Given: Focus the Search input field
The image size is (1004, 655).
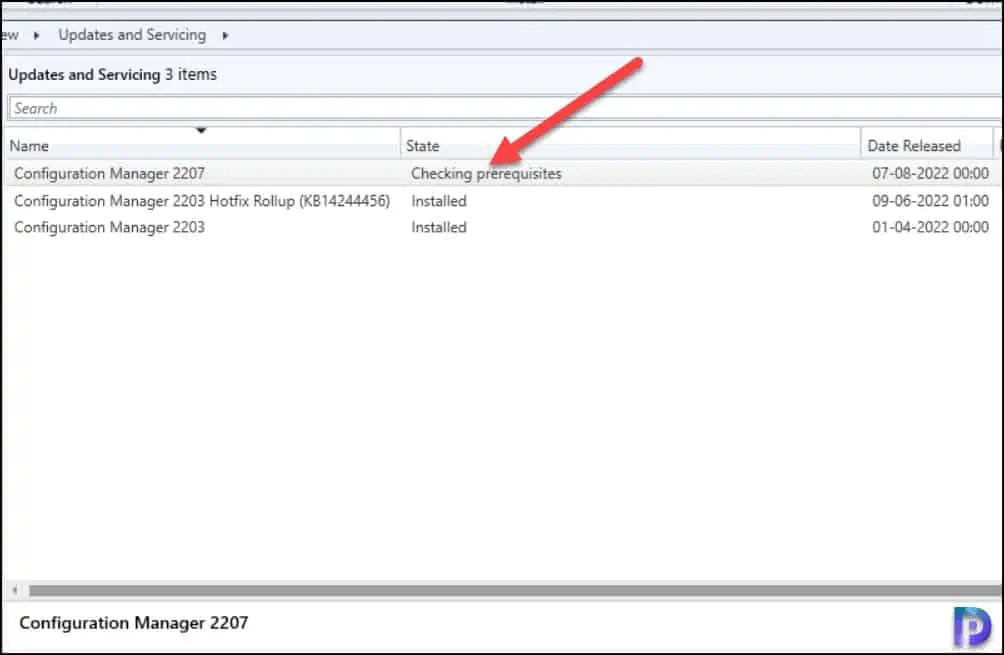Looking at the screenshot, I should click(x=505, y=108).
